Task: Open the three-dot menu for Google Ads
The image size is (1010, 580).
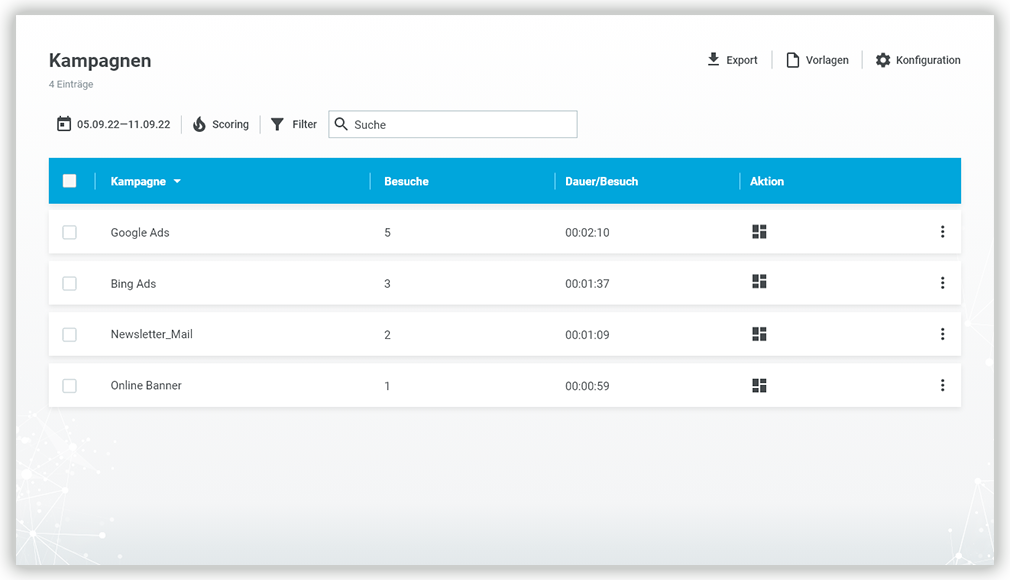Action: point(942,232)
